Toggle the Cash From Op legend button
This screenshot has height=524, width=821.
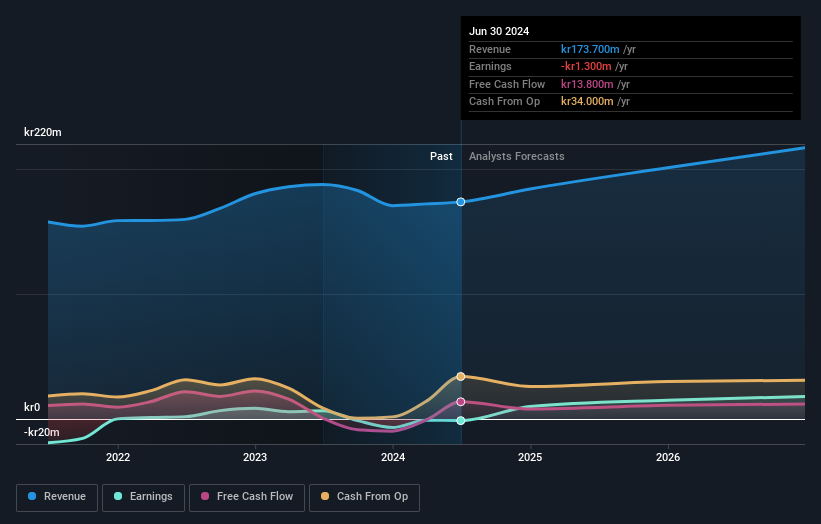point(364,497)
